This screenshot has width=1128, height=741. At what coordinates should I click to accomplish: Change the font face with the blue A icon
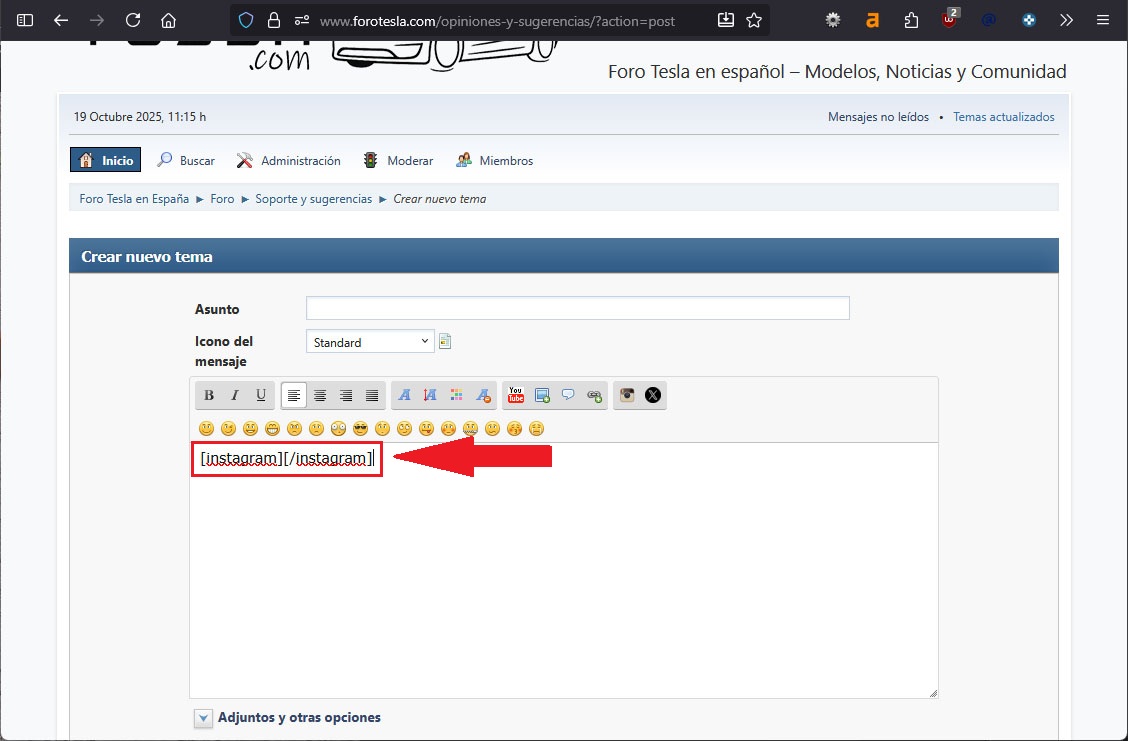(x=404, y=395)
